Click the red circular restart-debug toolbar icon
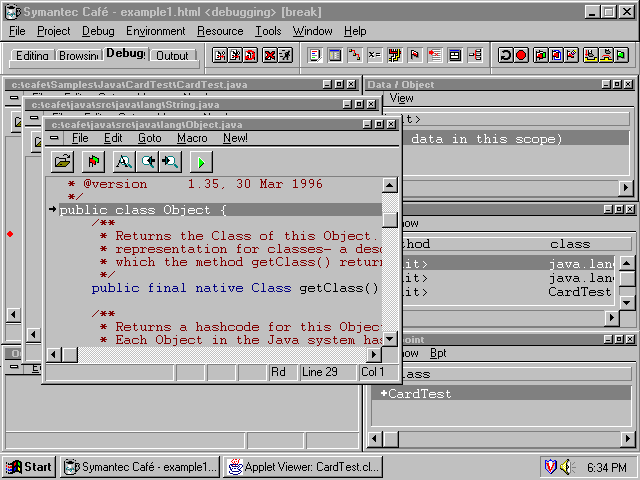The image size is (640, 480). 251,55
